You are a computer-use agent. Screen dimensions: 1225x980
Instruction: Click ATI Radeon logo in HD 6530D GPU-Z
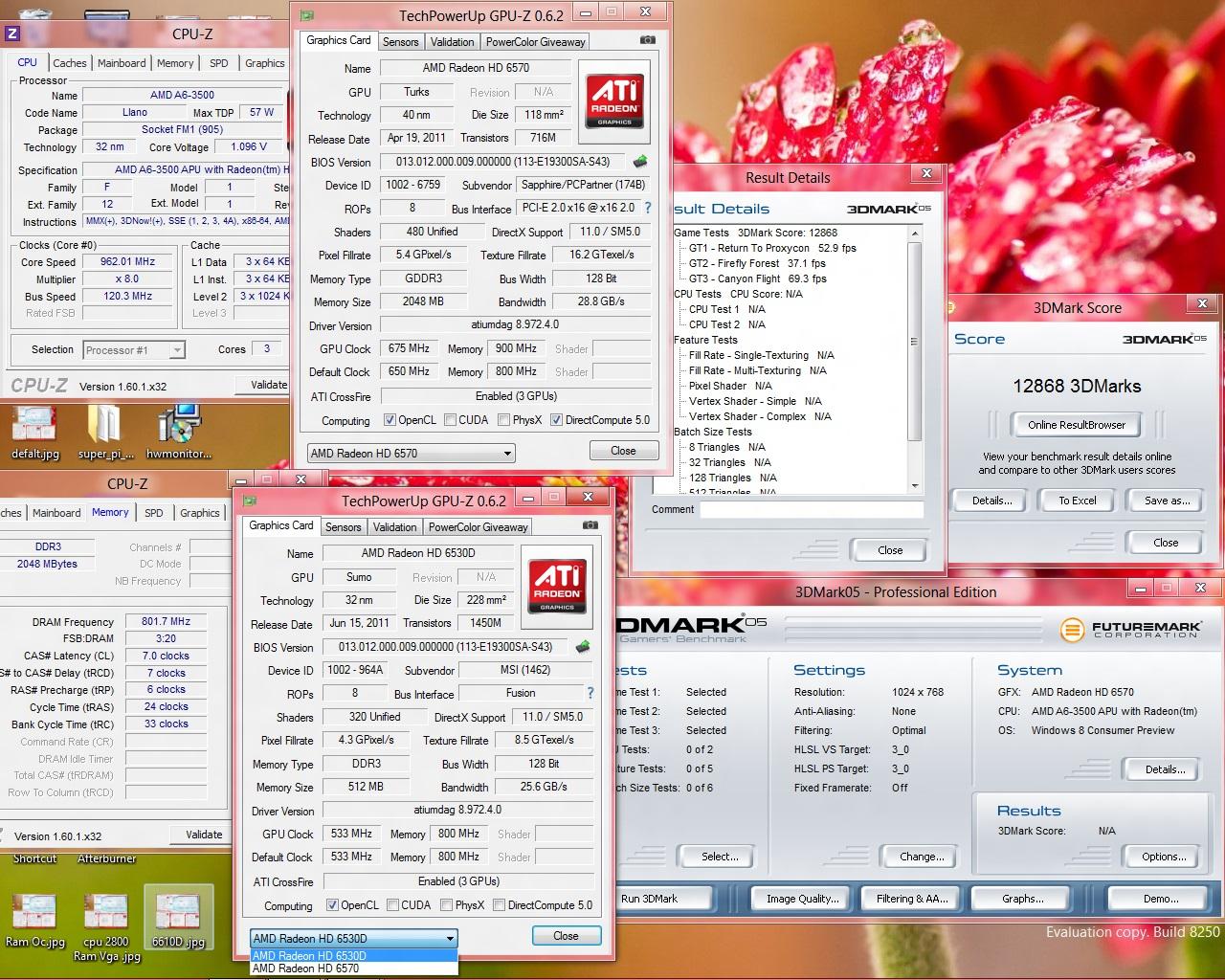[556, 586]
